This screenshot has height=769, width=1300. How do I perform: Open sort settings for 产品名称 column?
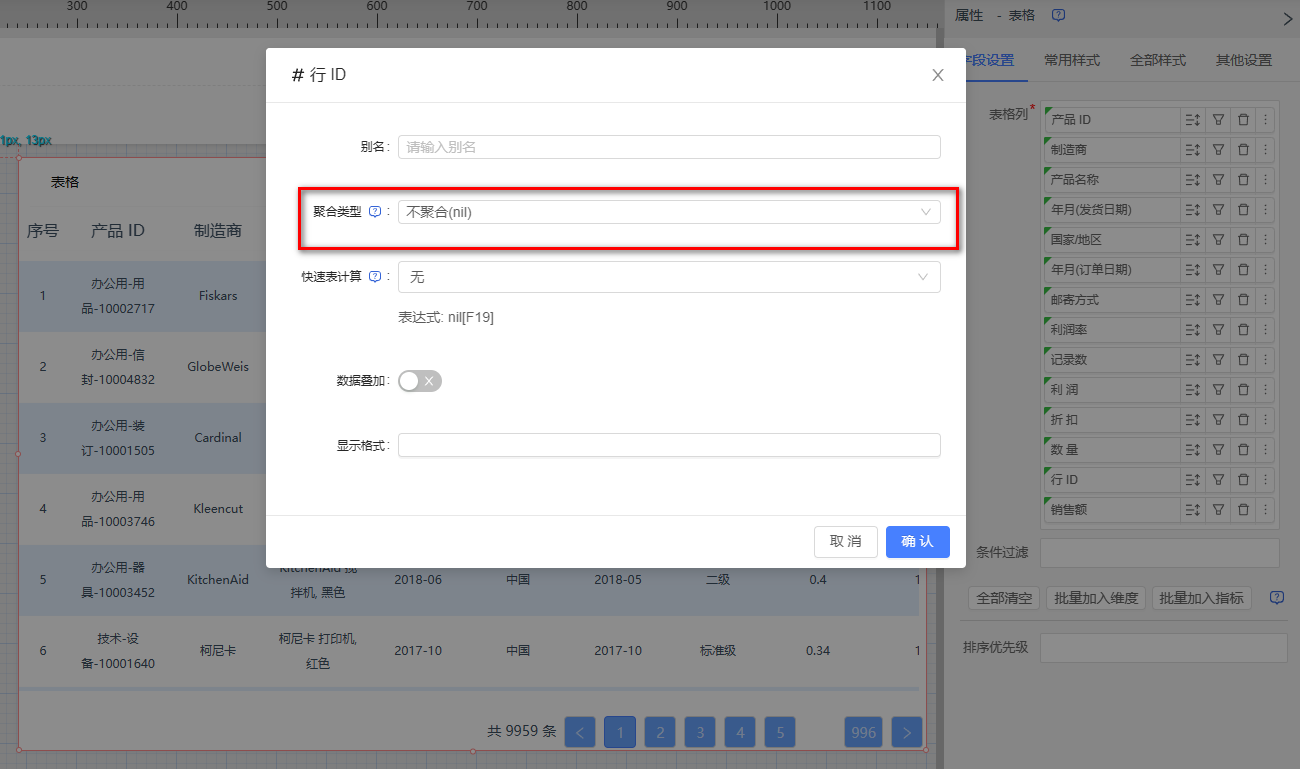pyautogui.click(x=1192, y=180)
